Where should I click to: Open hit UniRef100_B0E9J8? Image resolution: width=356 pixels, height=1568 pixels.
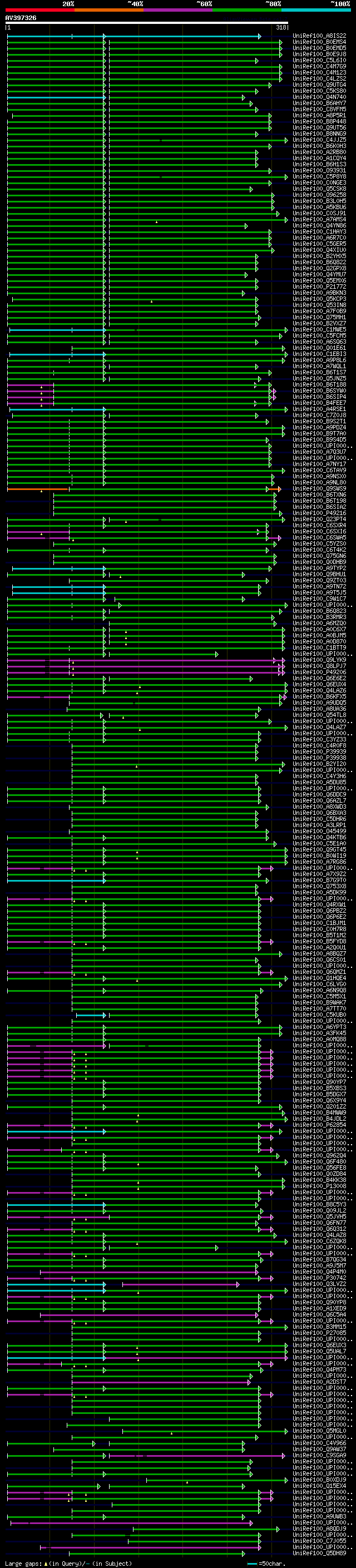point(319,54)
